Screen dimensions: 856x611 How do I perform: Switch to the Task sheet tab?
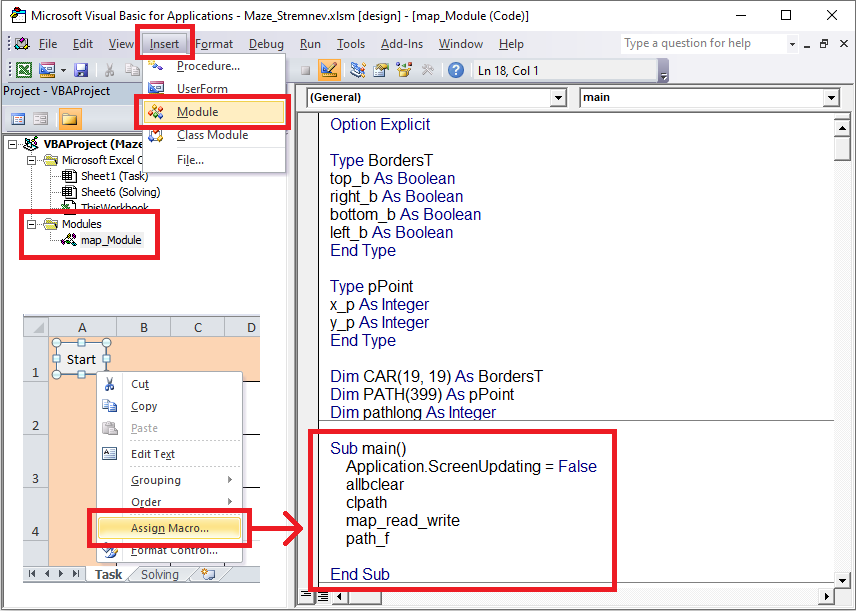pos(108,574)
